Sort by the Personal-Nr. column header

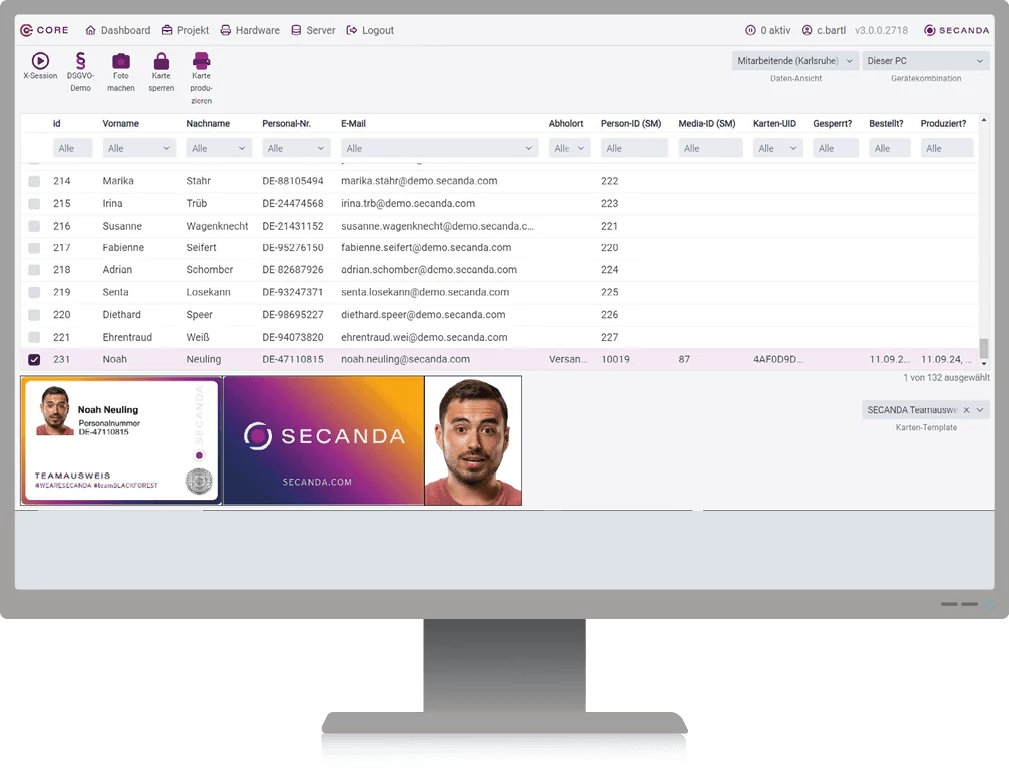pos(286,124)
